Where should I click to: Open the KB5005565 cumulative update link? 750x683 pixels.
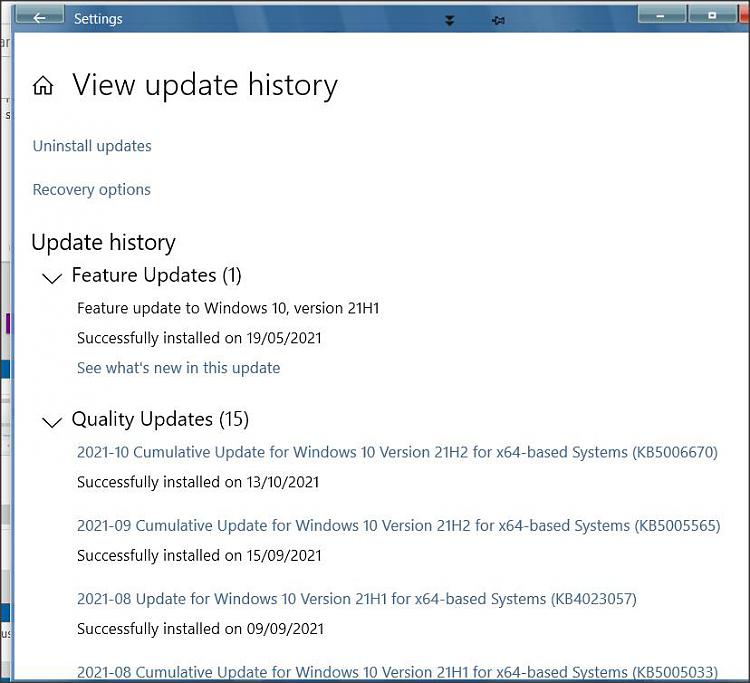click(398, 526)
